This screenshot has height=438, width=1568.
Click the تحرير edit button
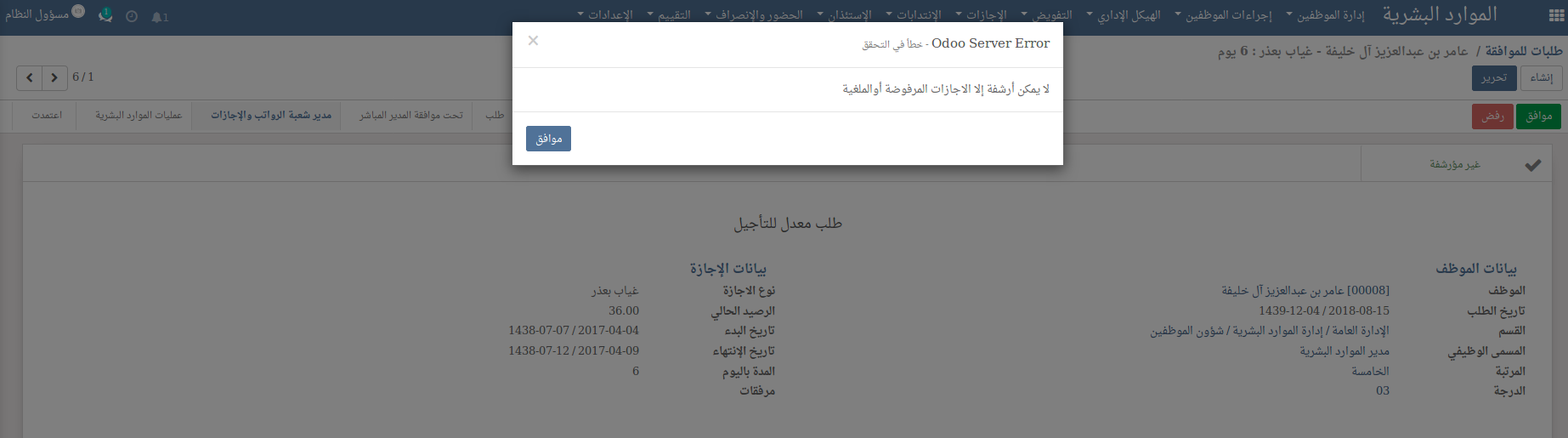coord(1493,78)
